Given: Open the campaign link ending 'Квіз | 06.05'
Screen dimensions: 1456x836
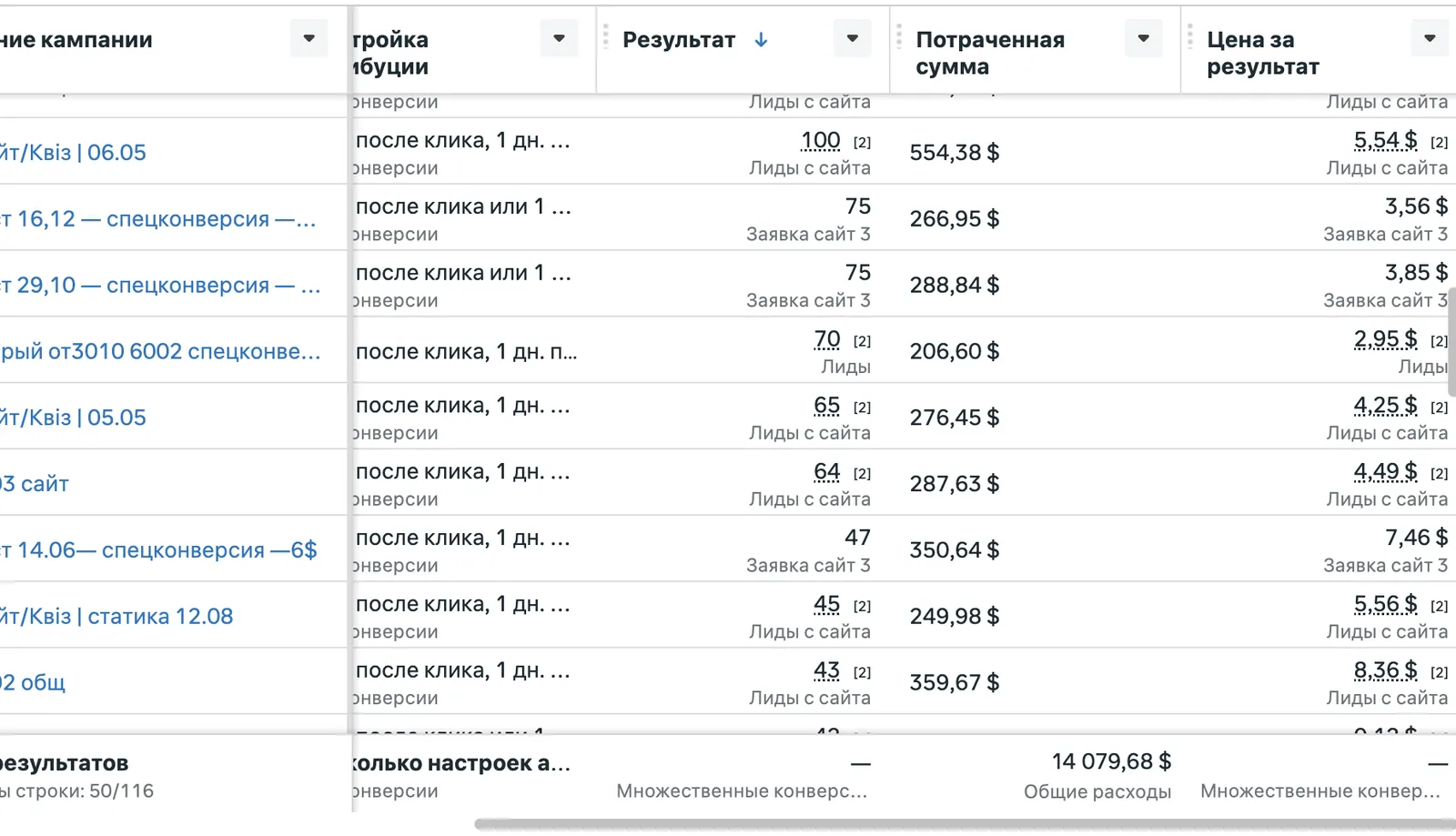Looking at the screenshot, I should point(73,152).
